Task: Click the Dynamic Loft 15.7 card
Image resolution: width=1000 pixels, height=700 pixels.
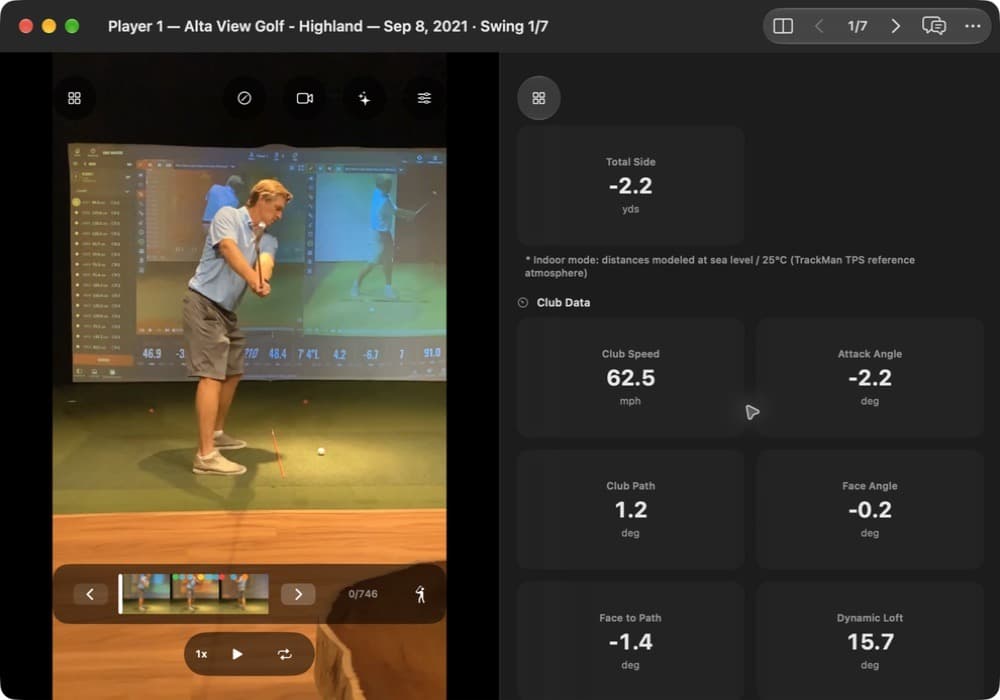Action: tap(870, 641)
